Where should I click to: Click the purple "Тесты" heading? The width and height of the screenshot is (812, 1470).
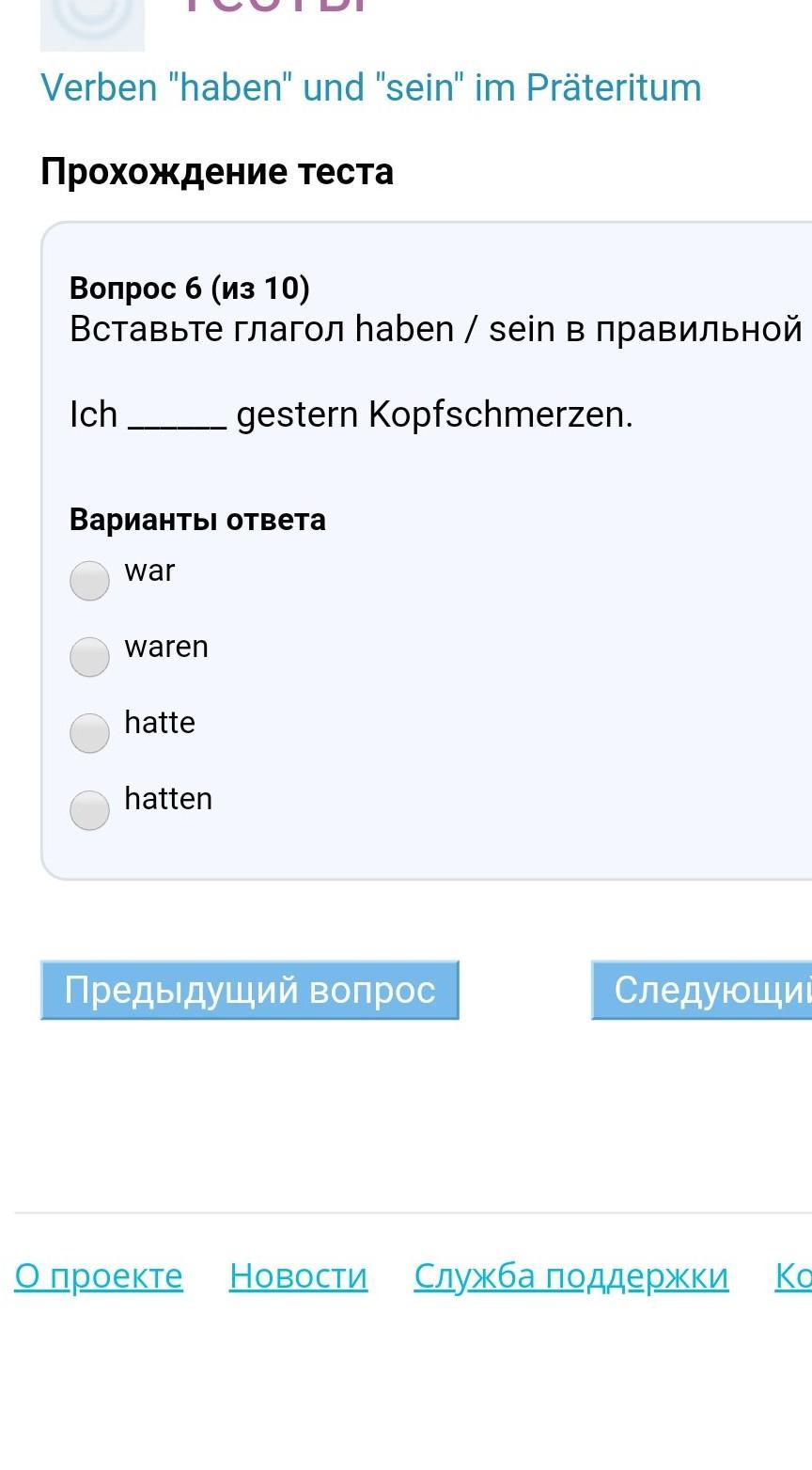coord(273,8)
